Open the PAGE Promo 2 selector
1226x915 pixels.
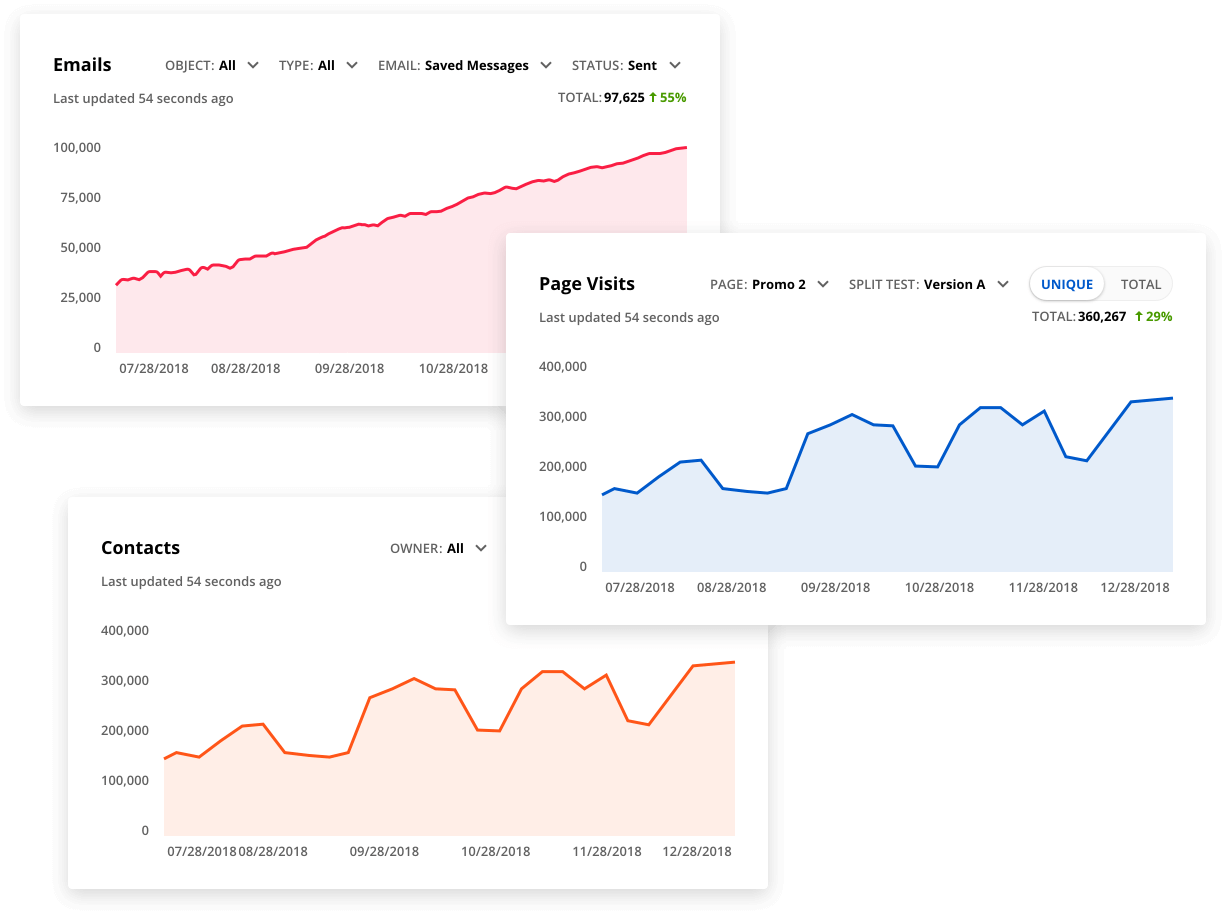coord(770,284)
